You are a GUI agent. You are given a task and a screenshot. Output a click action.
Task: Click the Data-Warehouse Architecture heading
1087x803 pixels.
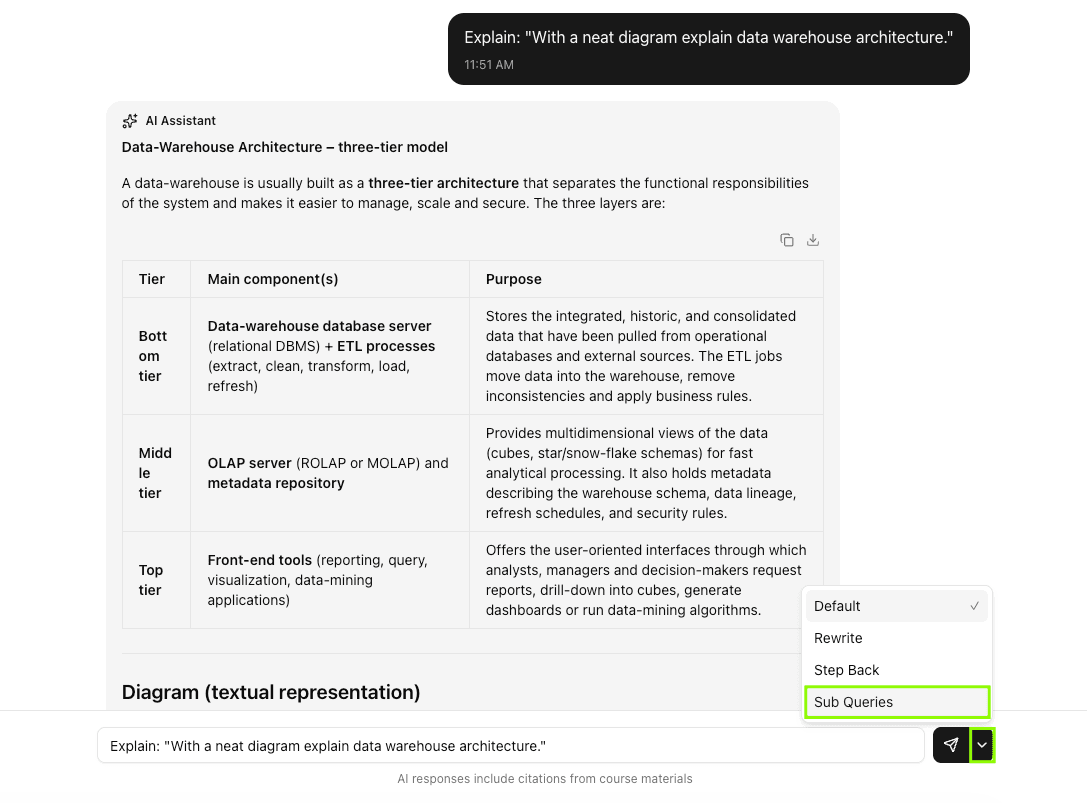click(283, 146)
